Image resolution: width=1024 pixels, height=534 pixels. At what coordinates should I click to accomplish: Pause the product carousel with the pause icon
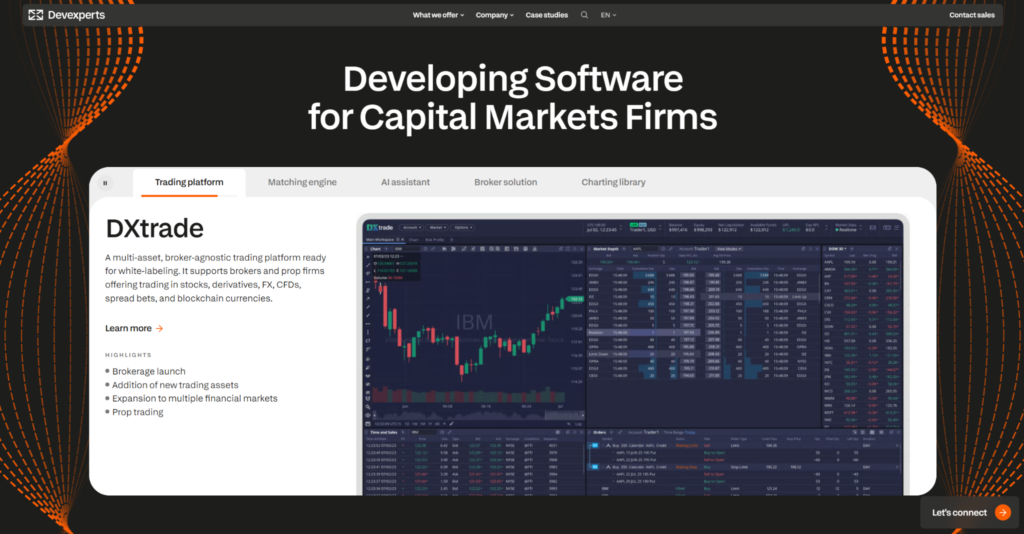point(105,183)
